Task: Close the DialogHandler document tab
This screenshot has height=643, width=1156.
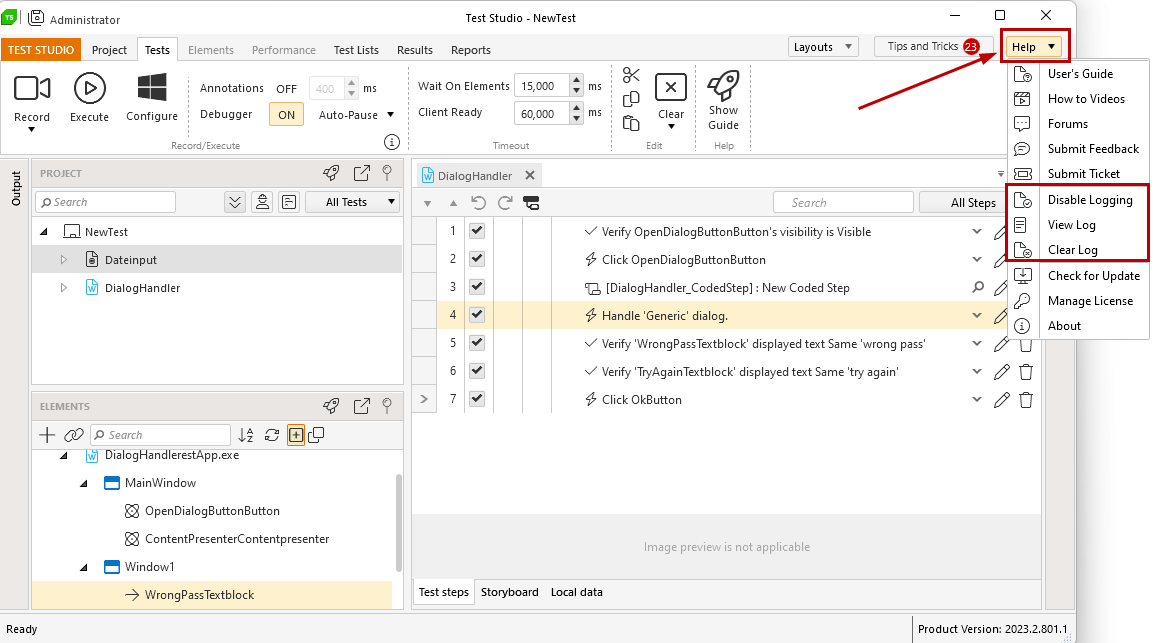Action: [529, 175]
